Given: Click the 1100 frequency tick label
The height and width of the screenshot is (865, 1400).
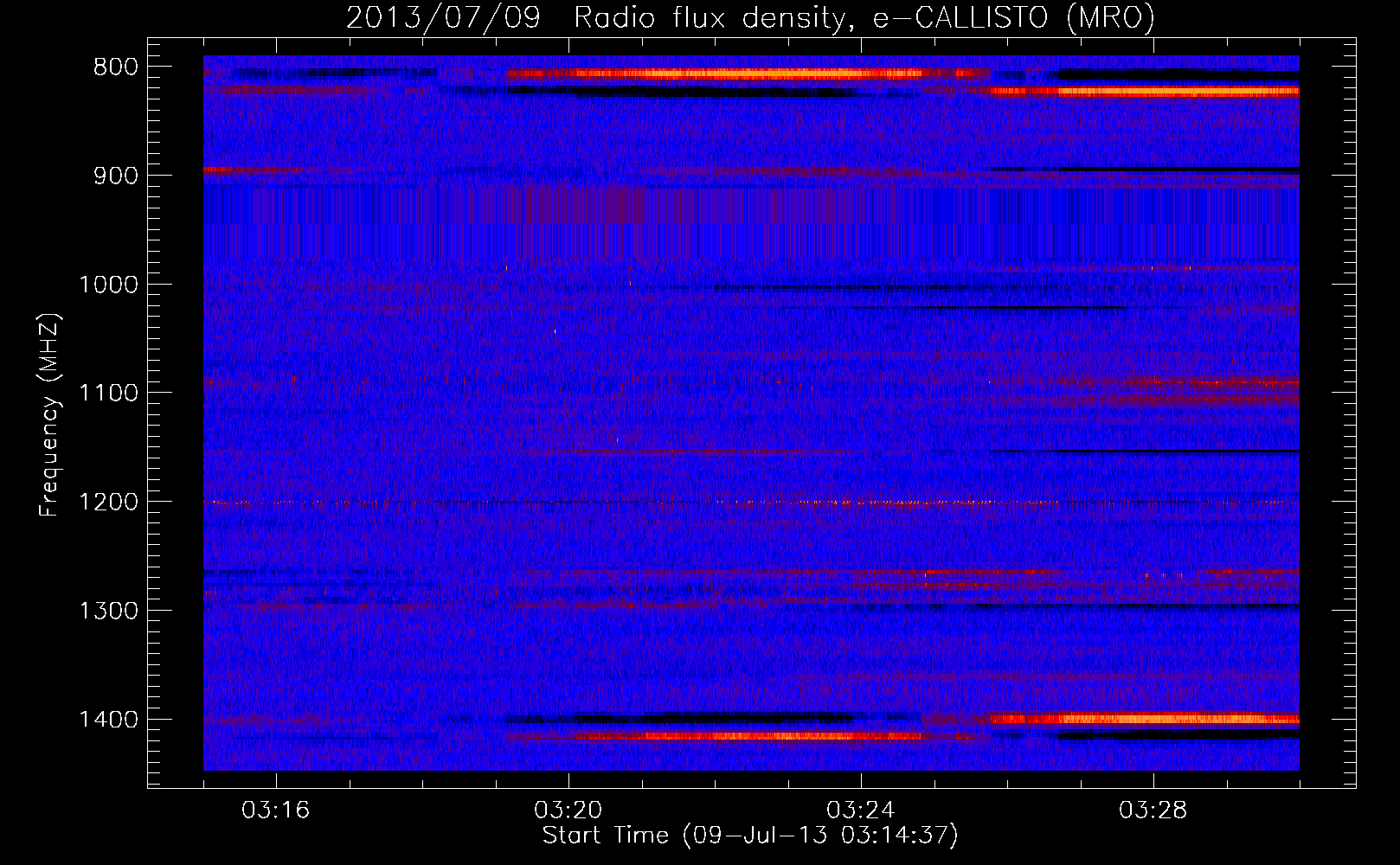Looking at the screenshot, I should (108, 394).
